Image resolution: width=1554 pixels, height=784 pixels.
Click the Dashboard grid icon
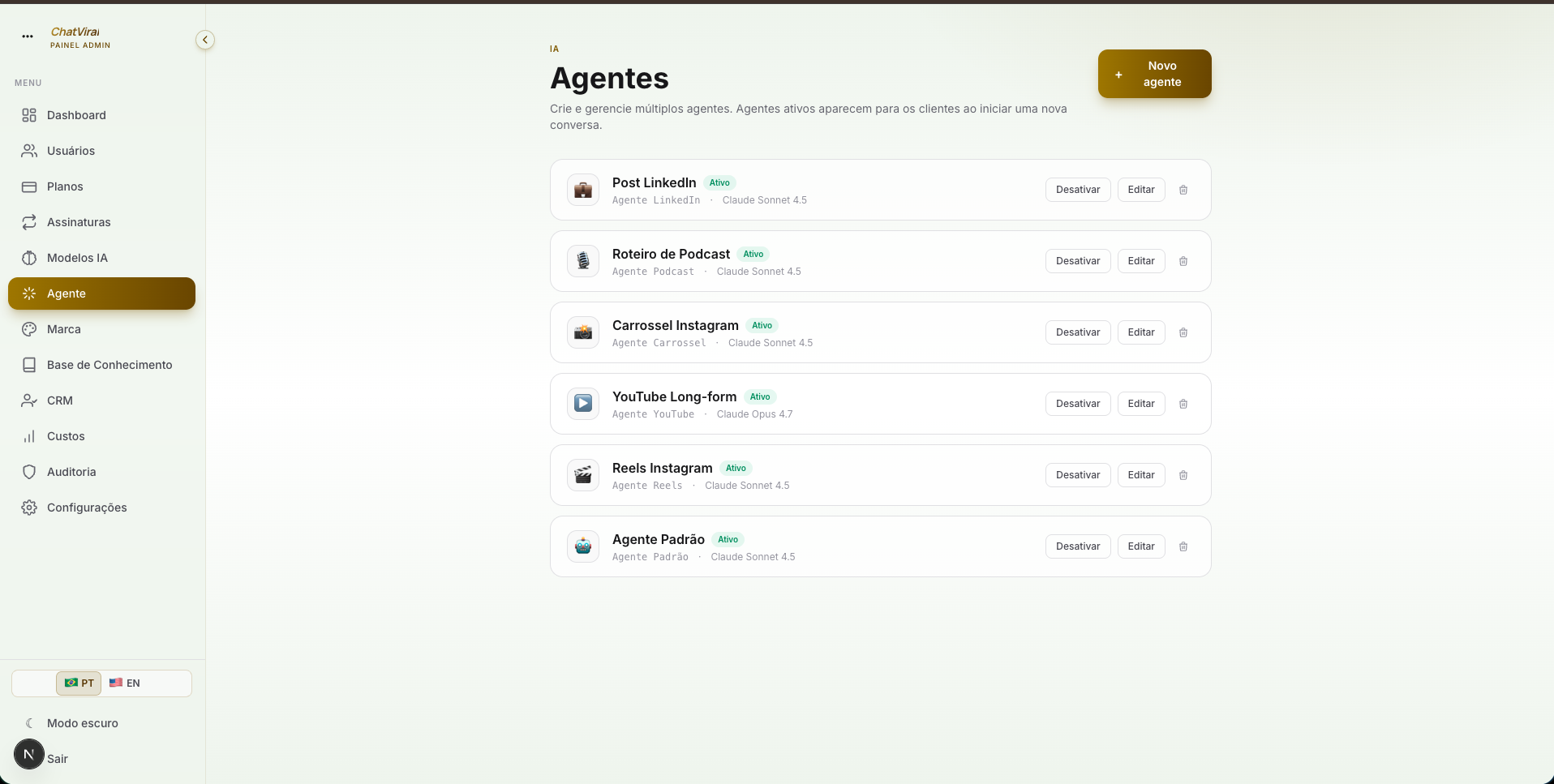(x=29, y=115)
